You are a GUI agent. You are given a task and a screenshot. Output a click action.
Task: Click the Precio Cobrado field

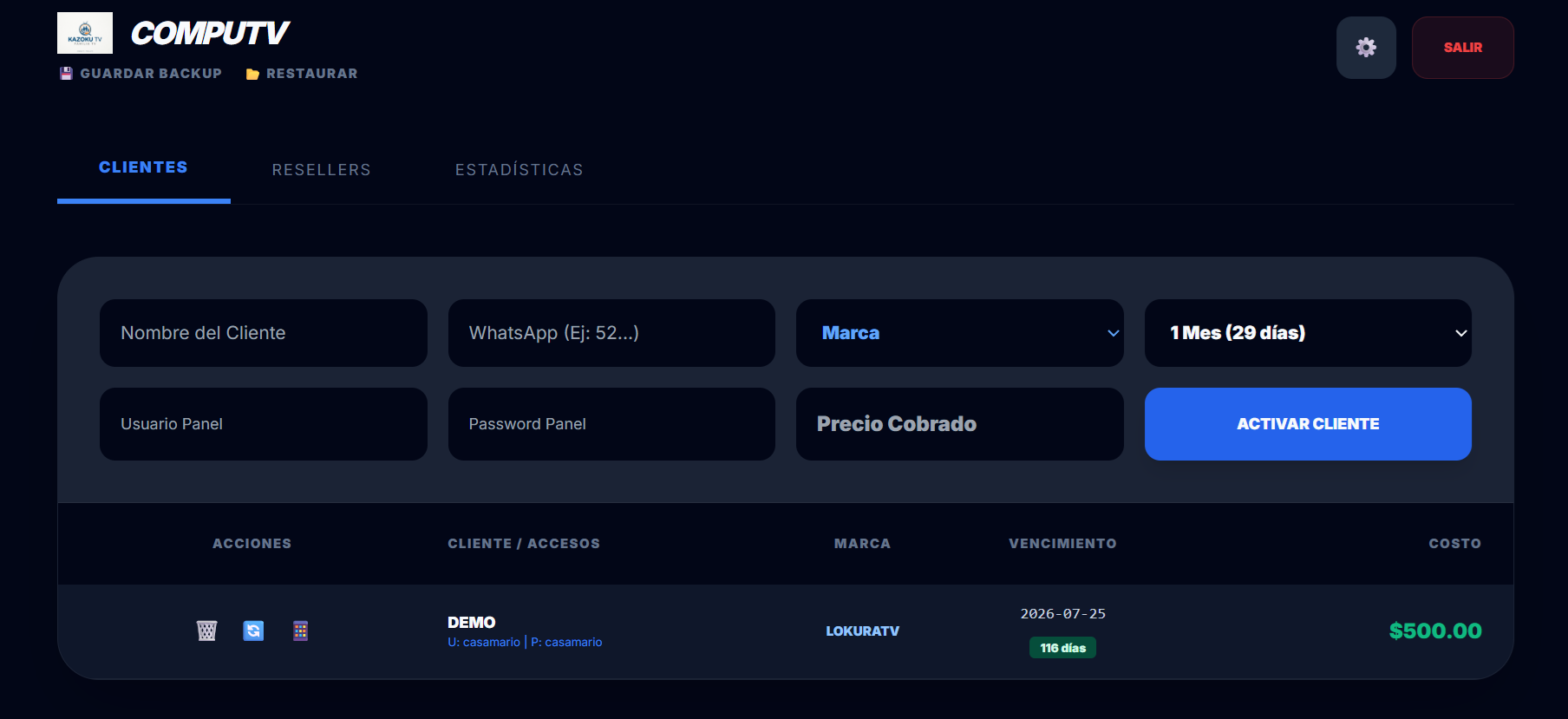point(959,424)
